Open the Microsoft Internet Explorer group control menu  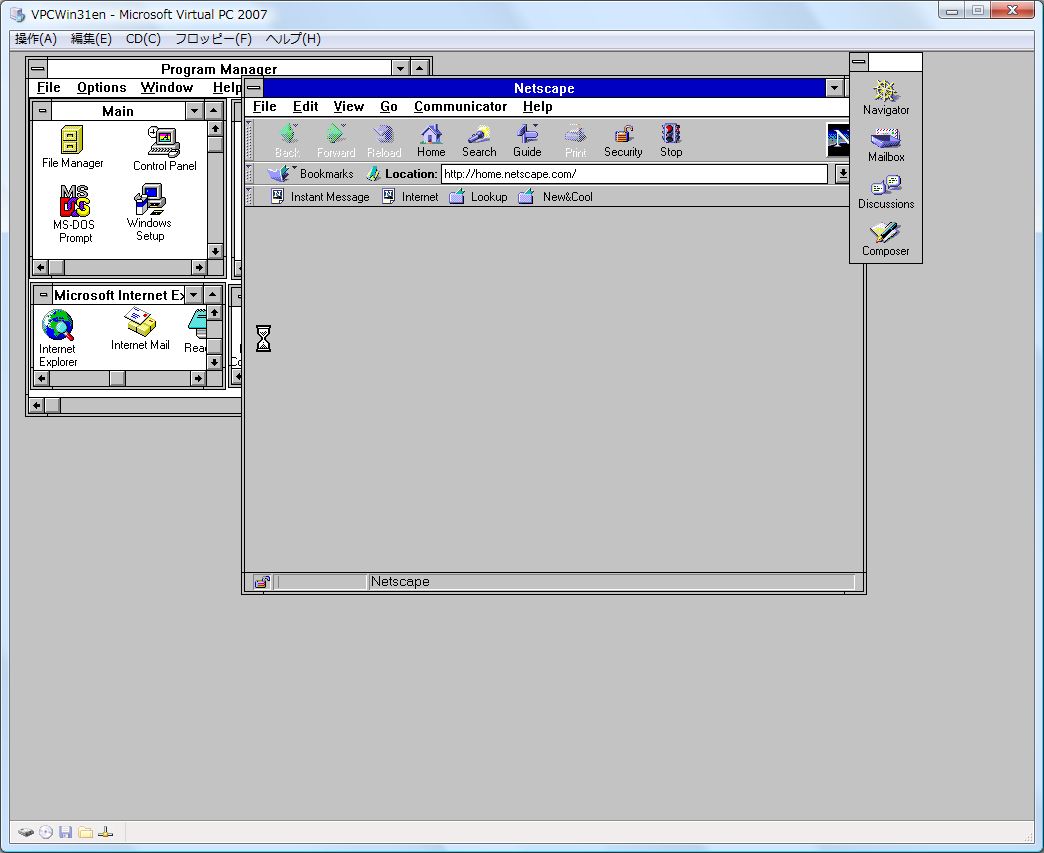point(43,294)
